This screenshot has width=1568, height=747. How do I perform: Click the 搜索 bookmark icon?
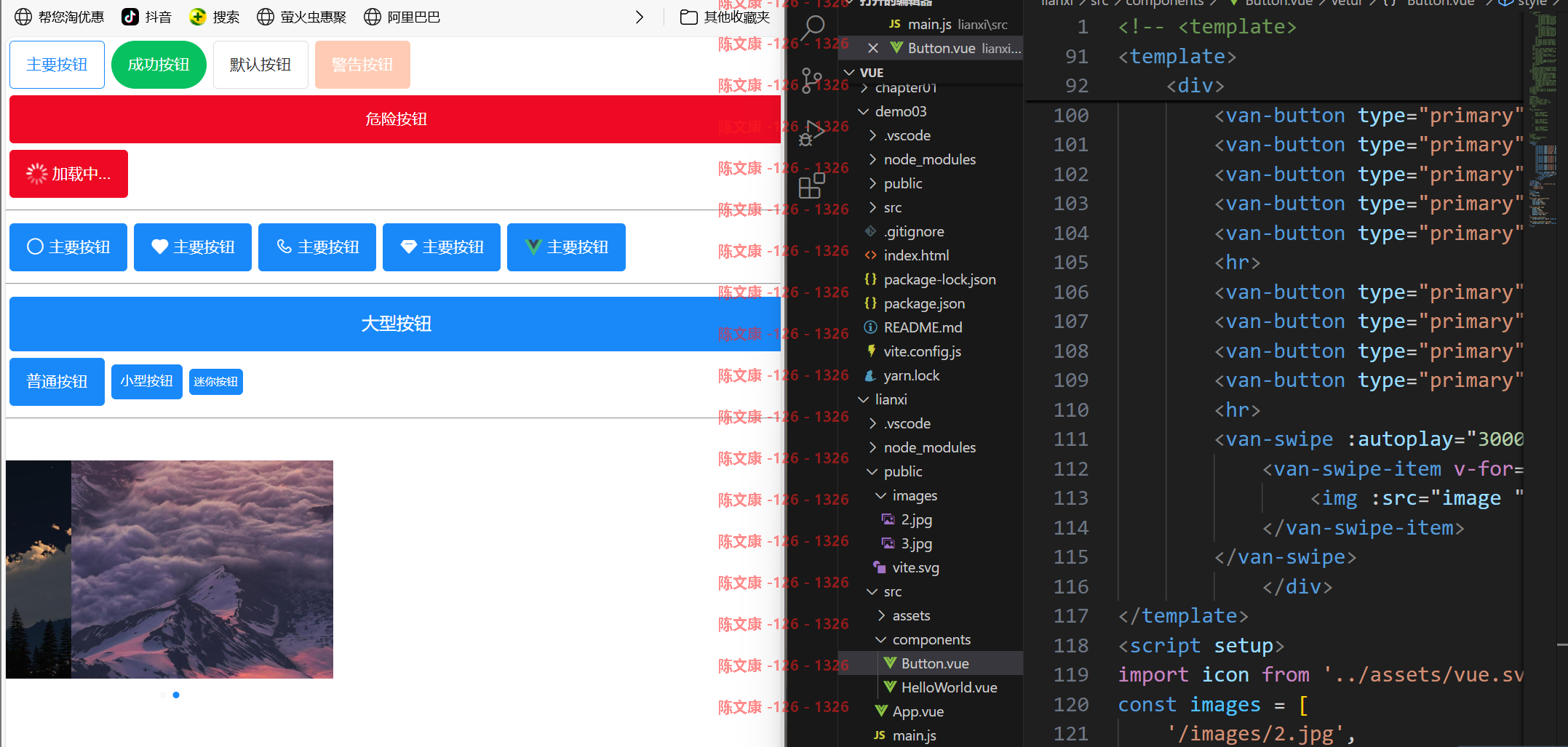coord(197,17)
